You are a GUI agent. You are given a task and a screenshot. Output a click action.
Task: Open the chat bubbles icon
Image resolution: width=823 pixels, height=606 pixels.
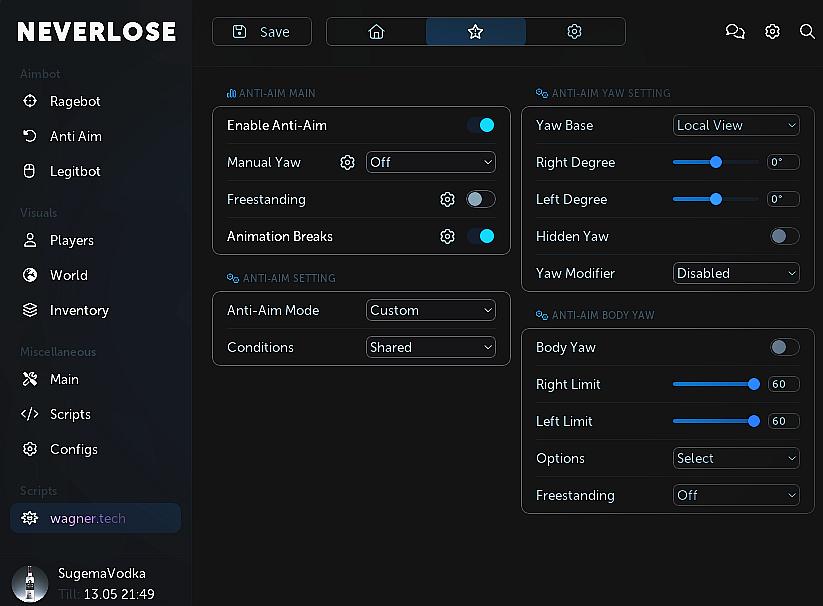pos(735,32)
